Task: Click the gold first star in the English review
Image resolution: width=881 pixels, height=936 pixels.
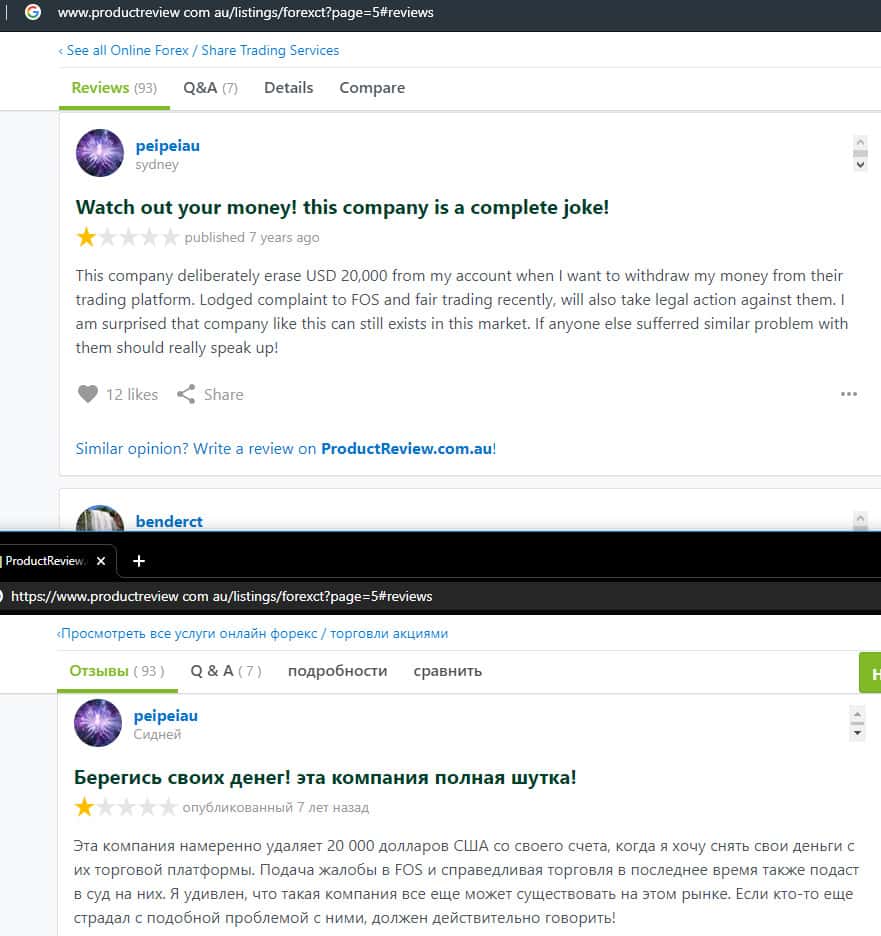Action: coord(86,237)
